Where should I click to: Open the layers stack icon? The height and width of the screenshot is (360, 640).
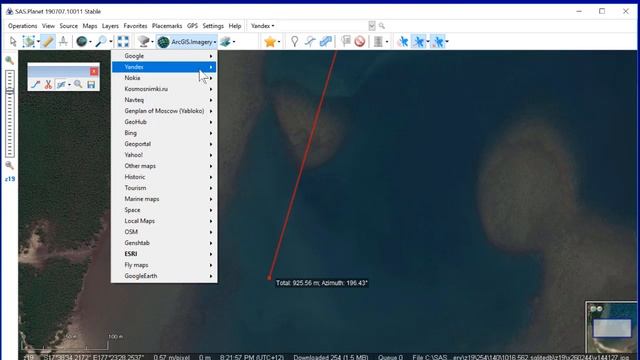[225, 41]
